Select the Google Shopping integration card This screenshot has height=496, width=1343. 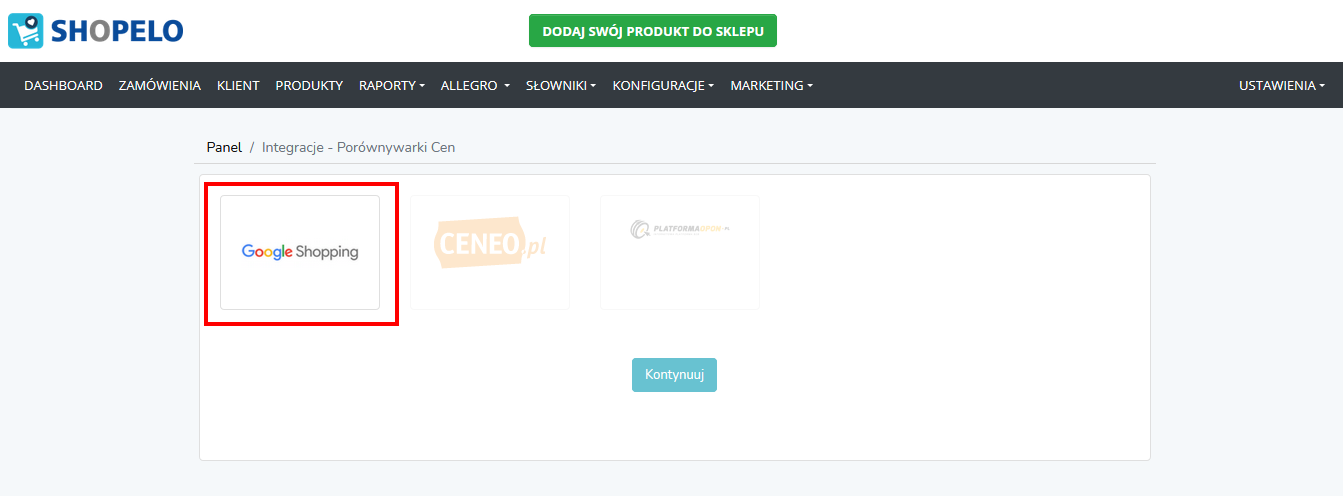pyautogui.click(x=300, y=252)
